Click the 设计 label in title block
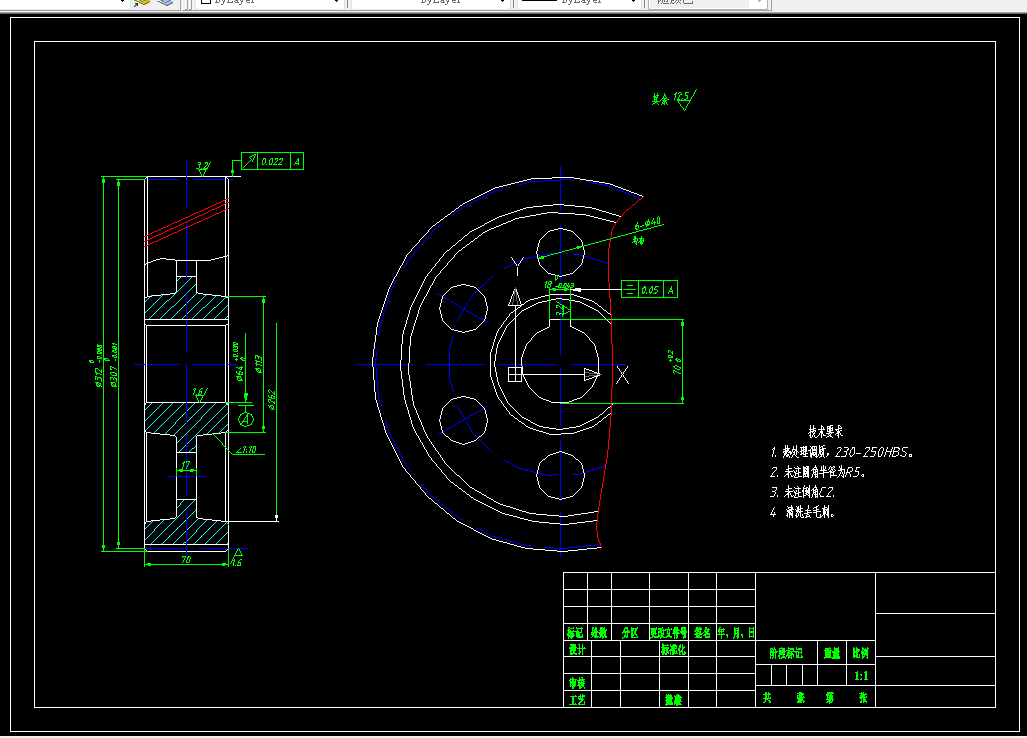The width and height of the screenshot is (1027, 738). coord(577,649)
